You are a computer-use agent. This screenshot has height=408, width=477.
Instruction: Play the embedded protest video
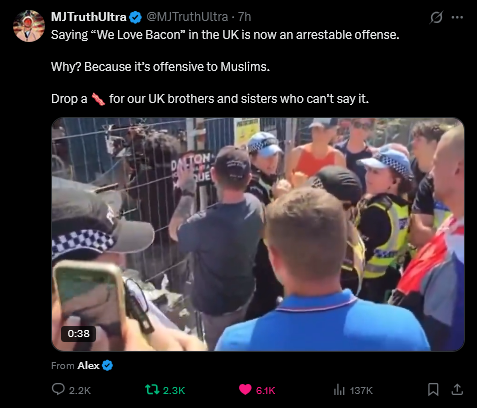click(x=258, y=234)
